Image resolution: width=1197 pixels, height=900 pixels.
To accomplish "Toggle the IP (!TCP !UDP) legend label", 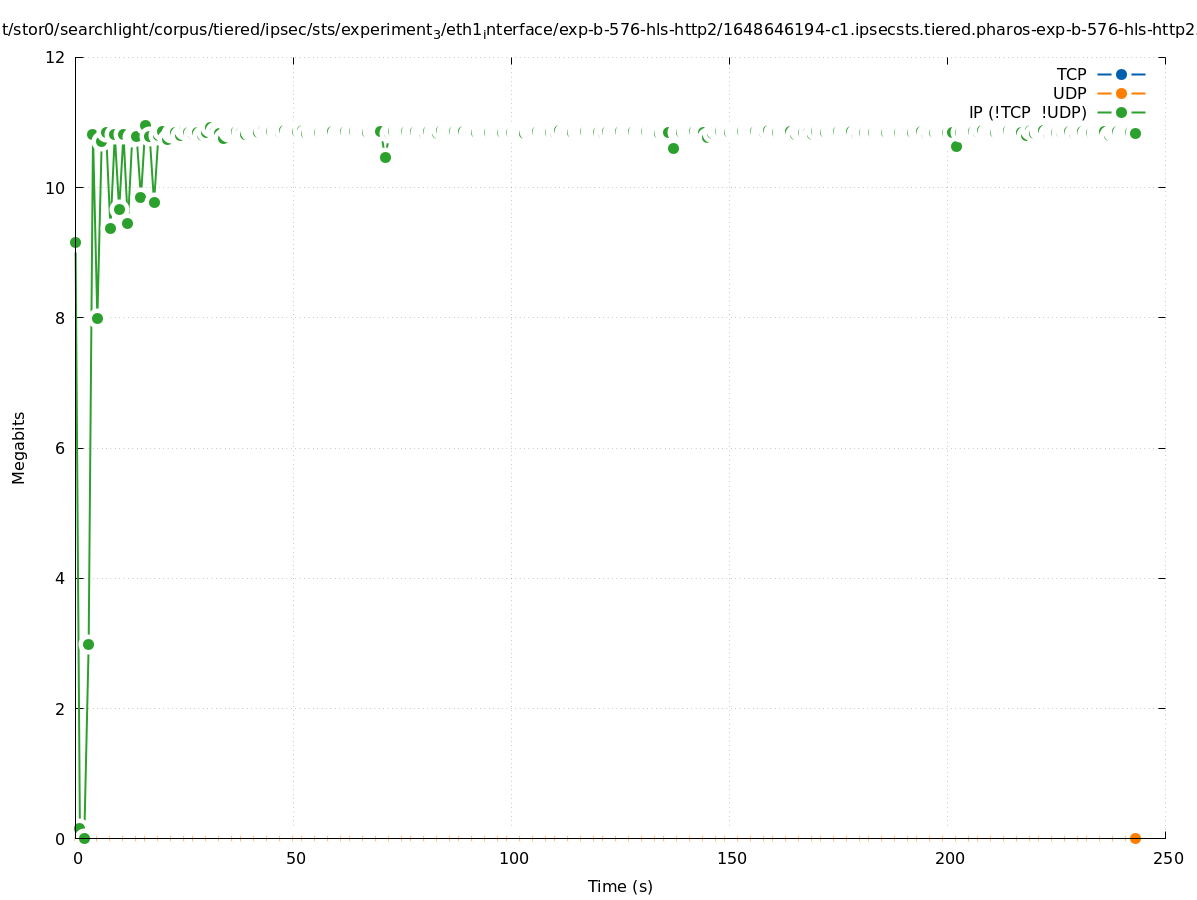I will [x=1027, y=112].
